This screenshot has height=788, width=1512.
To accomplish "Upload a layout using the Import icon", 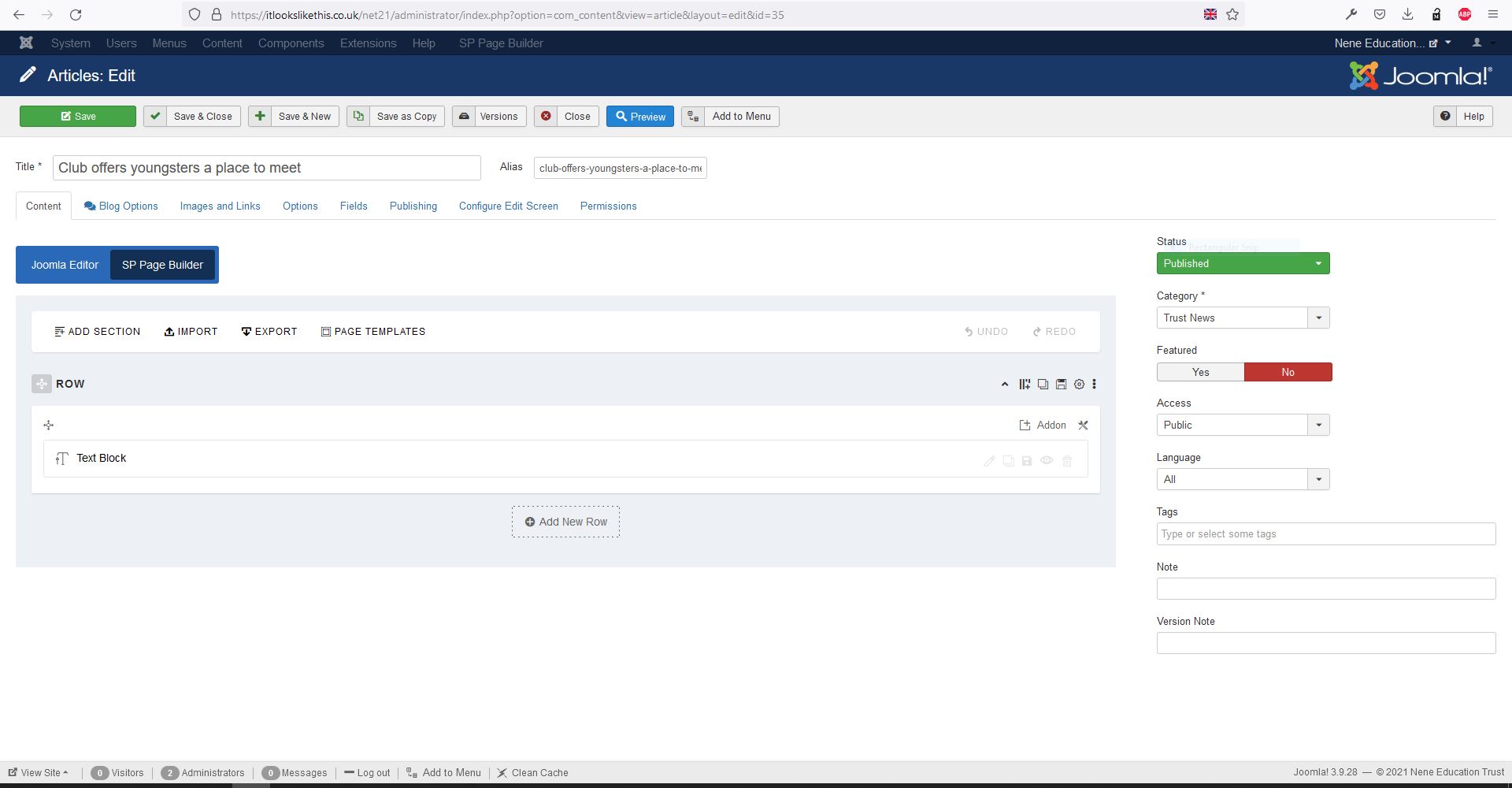I will click(x=191, y=331).
